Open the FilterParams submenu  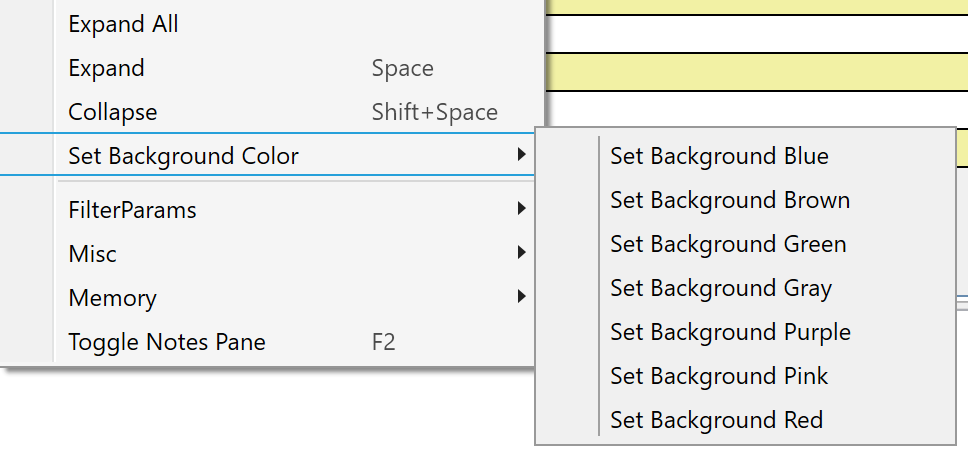[132, 211]
